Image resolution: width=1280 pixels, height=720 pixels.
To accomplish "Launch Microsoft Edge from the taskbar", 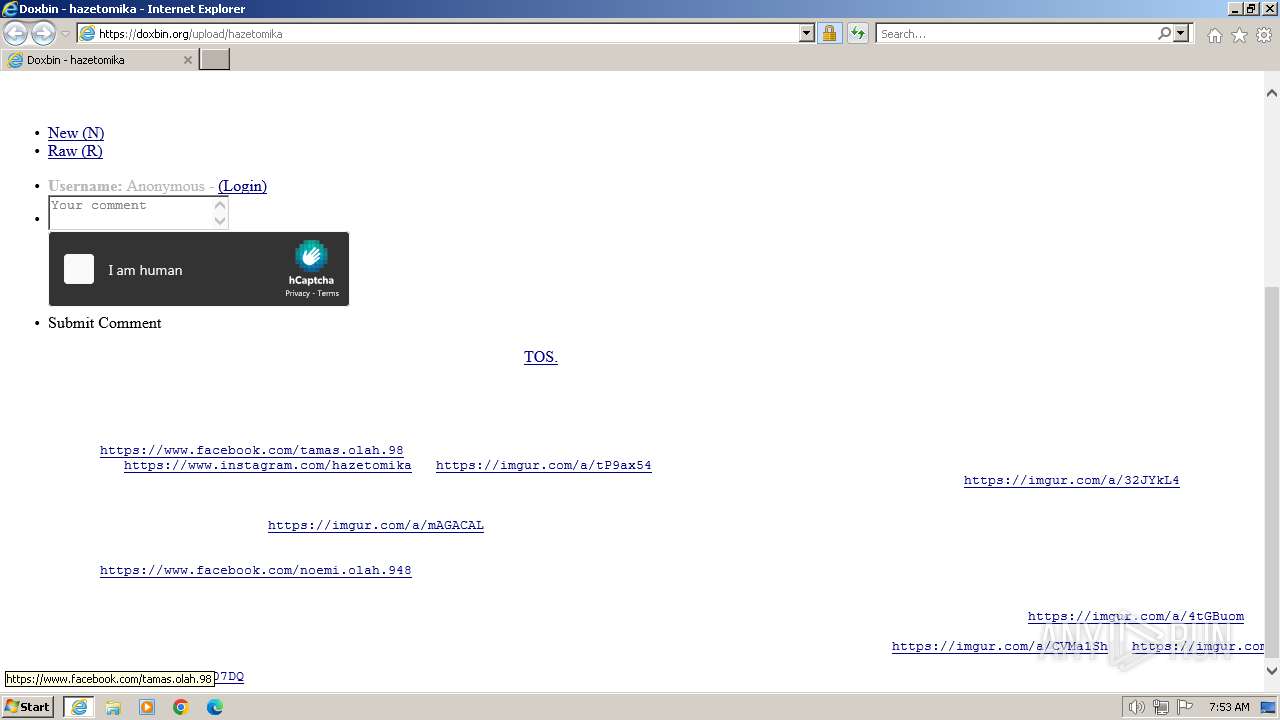I will 215,707.
